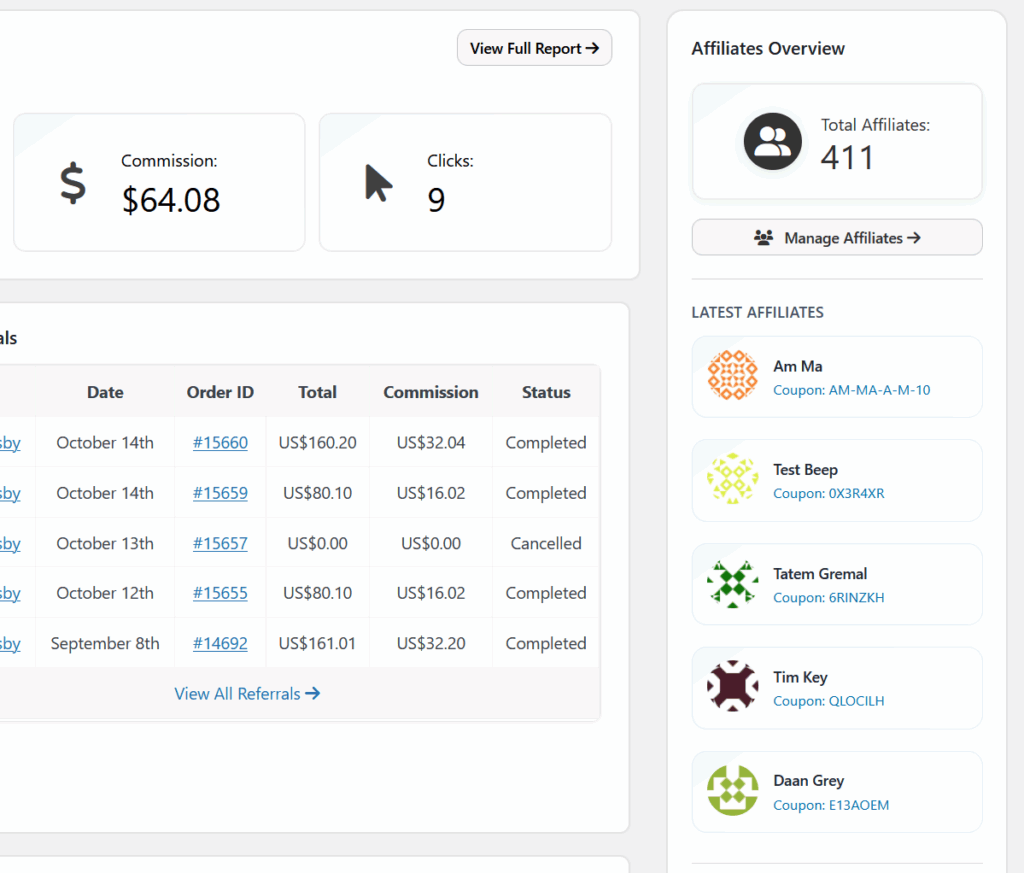Click Tim Key's dark red avatar
The width and height of the screenshot is (1024, 873).
point(732,688)
